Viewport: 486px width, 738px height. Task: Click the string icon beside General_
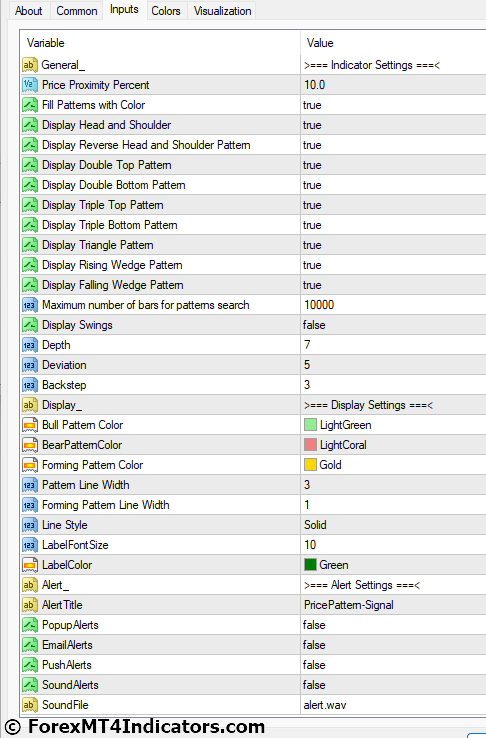[30, 65]
